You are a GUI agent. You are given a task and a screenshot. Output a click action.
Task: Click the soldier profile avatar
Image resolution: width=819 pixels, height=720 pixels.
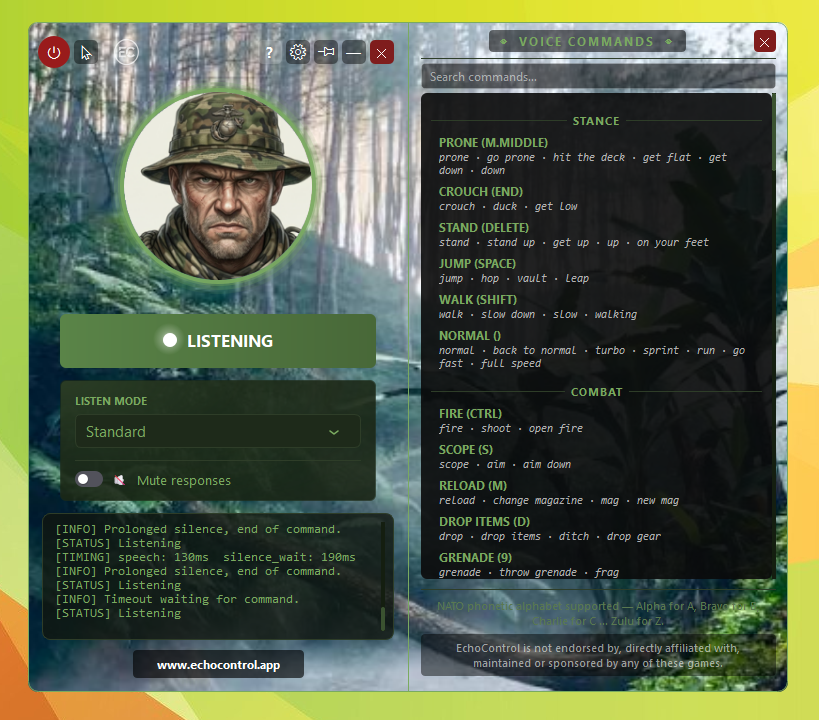[x=219, y=185]
